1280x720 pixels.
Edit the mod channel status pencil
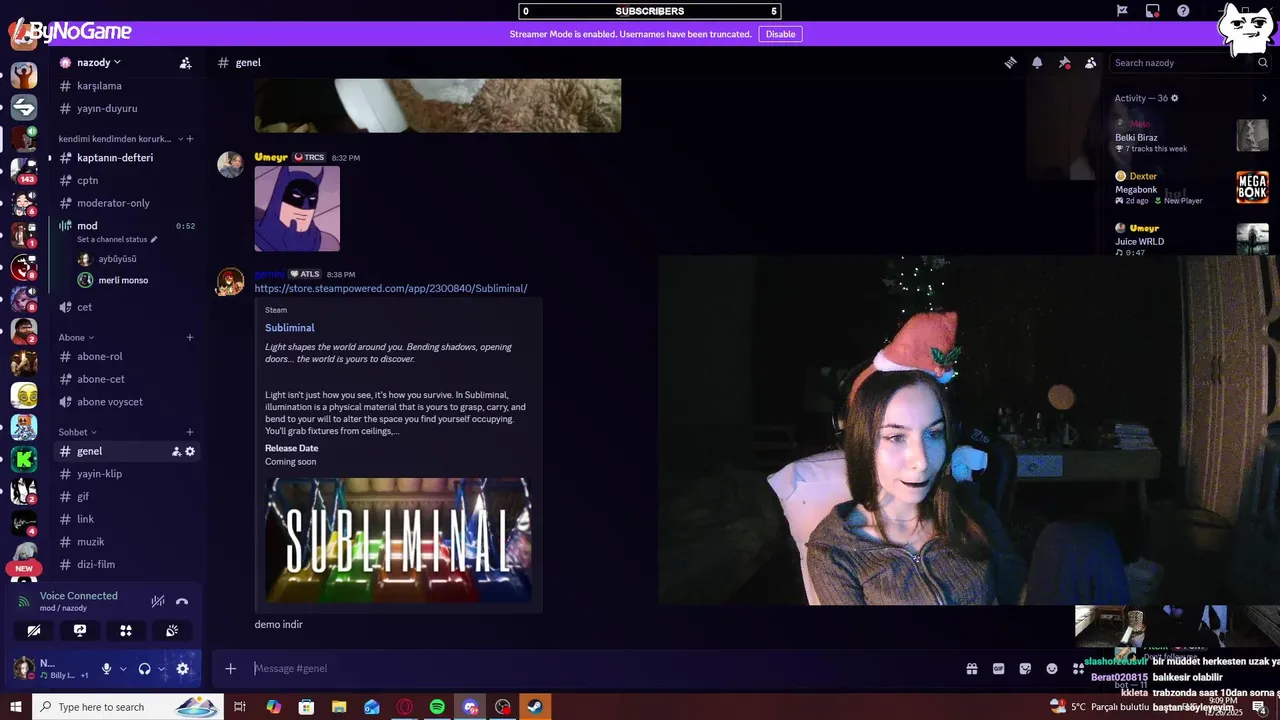pos(154,240)
